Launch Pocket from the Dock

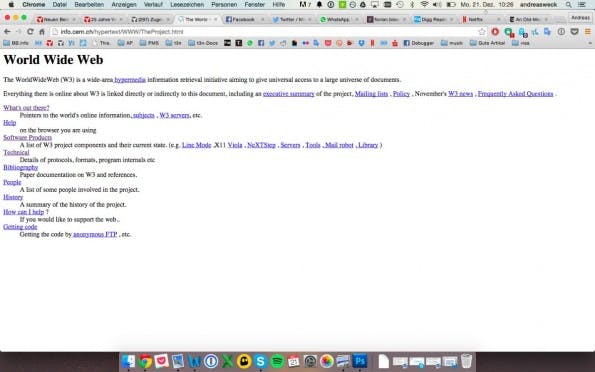[x=161, y=361]
